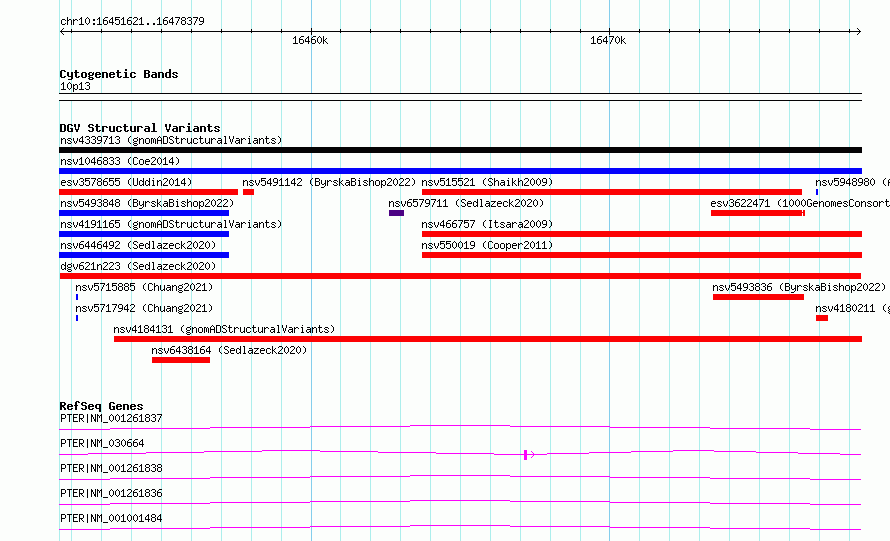Open the nsv550019 (Cooper2011) label

[487, 245]
